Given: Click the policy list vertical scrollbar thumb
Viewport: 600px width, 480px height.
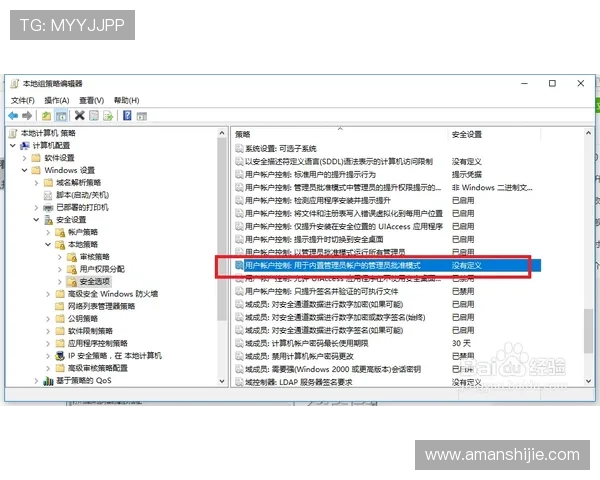Looking at the screenshot, I should [589, 331].
